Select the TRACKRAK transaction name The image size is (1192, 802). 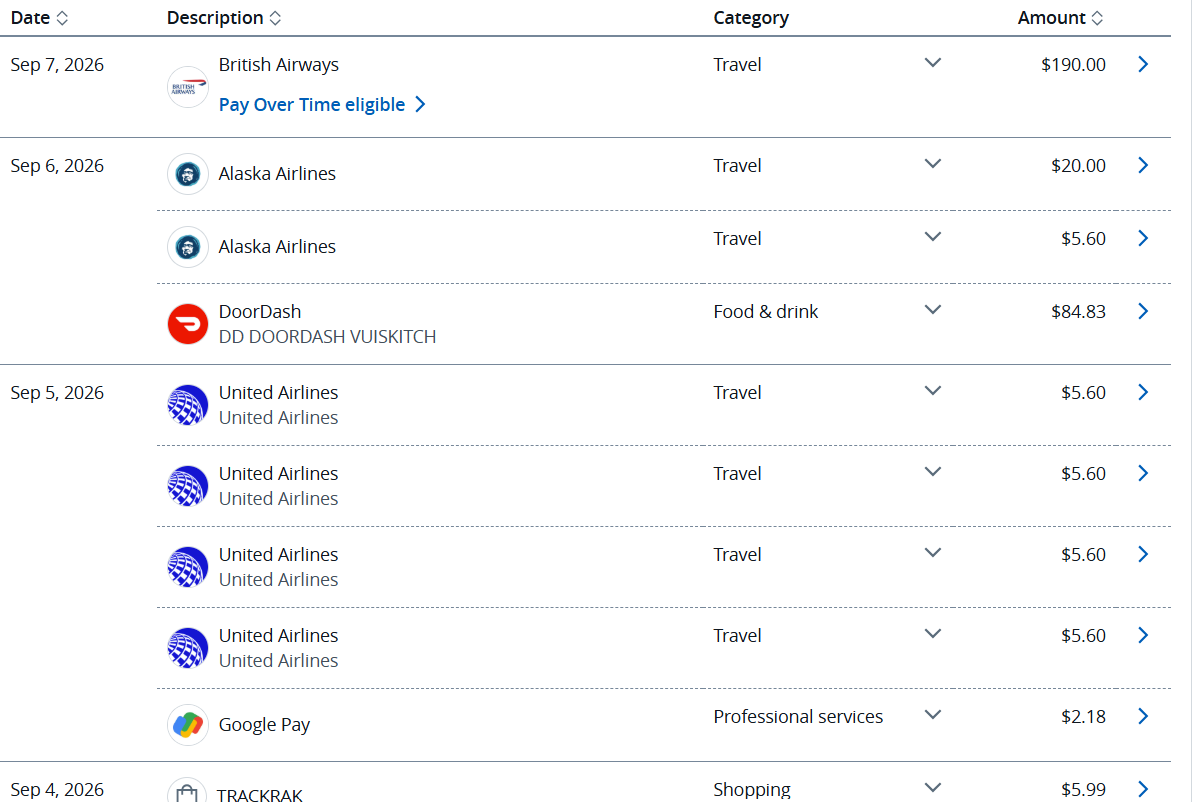pyautogui.click(x=260, y=794)
